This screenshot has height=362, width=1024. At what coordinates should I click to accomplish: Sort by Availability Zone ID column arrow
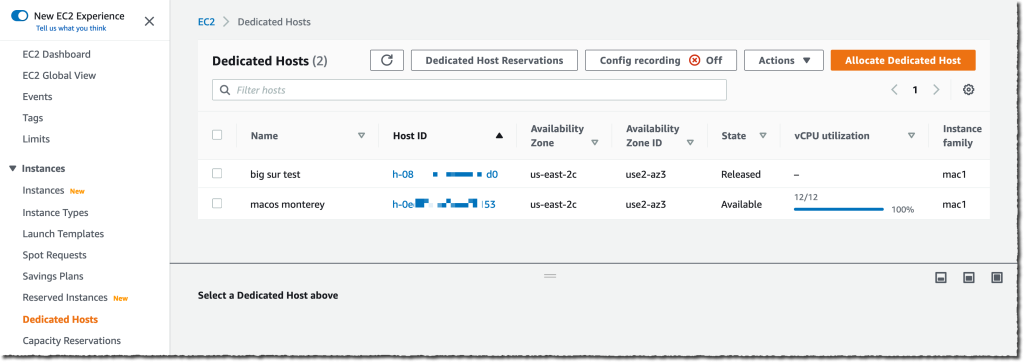pos(690,142)
